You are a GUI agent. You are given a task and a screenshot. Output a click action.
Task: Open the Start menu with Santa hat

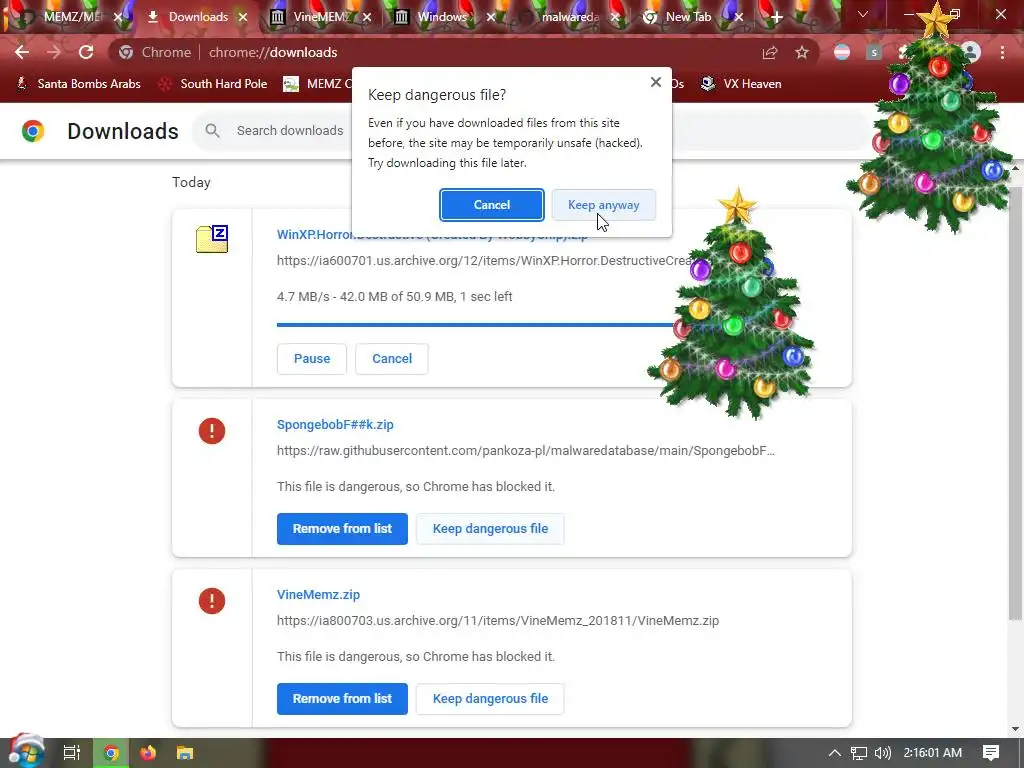click(25, 752)
